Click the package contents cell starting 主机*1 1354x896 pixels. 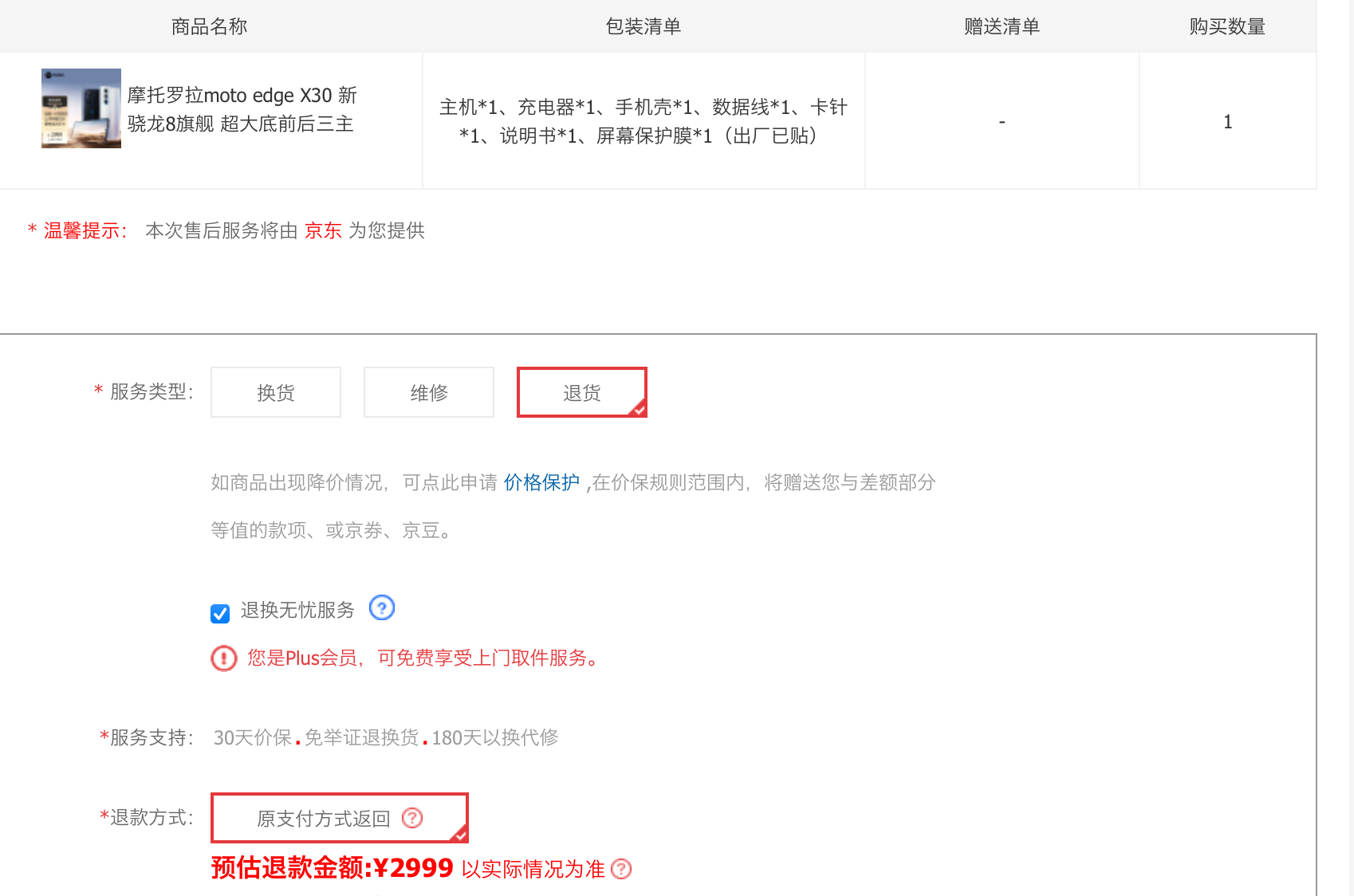(644, 121)
